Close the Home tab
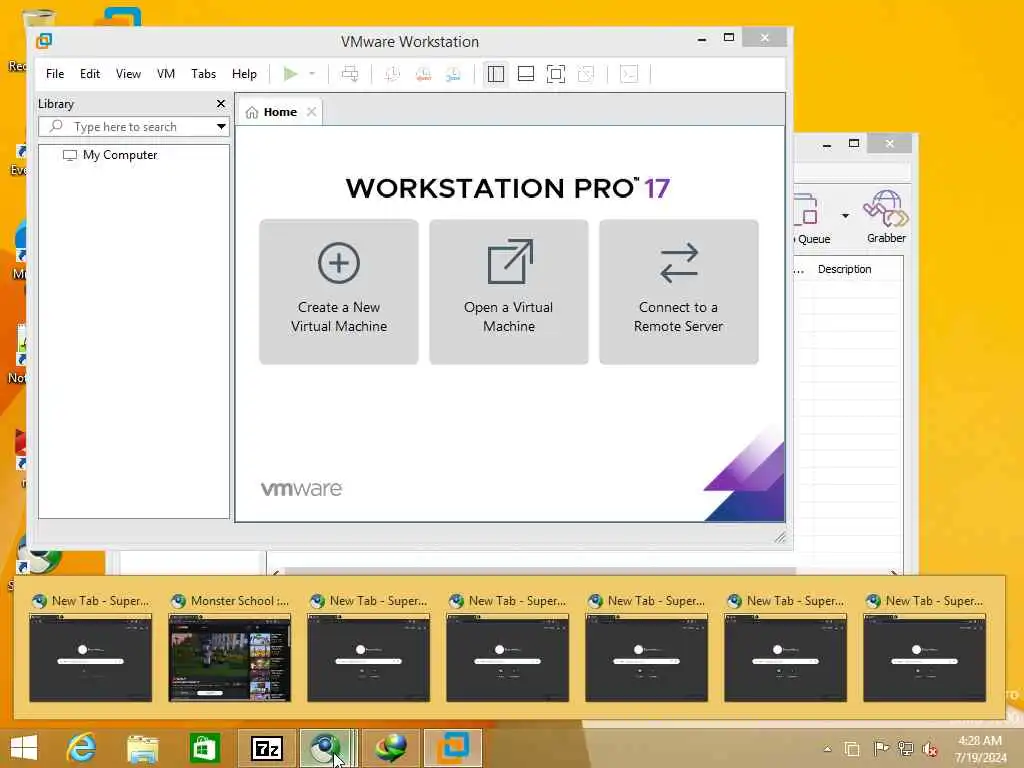The width and height of the screenshot is (1024, 768). click(312, 112)
